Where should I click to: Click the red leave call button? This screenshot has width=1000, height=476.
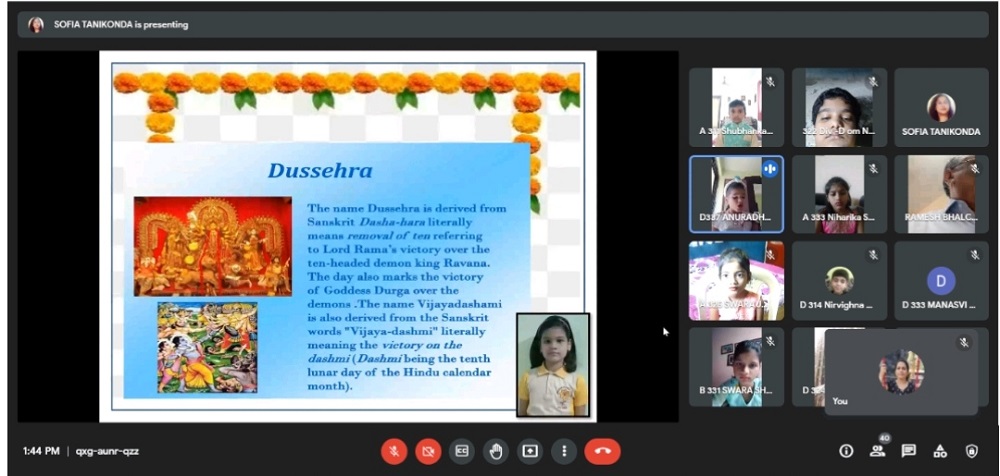(602, 451)
